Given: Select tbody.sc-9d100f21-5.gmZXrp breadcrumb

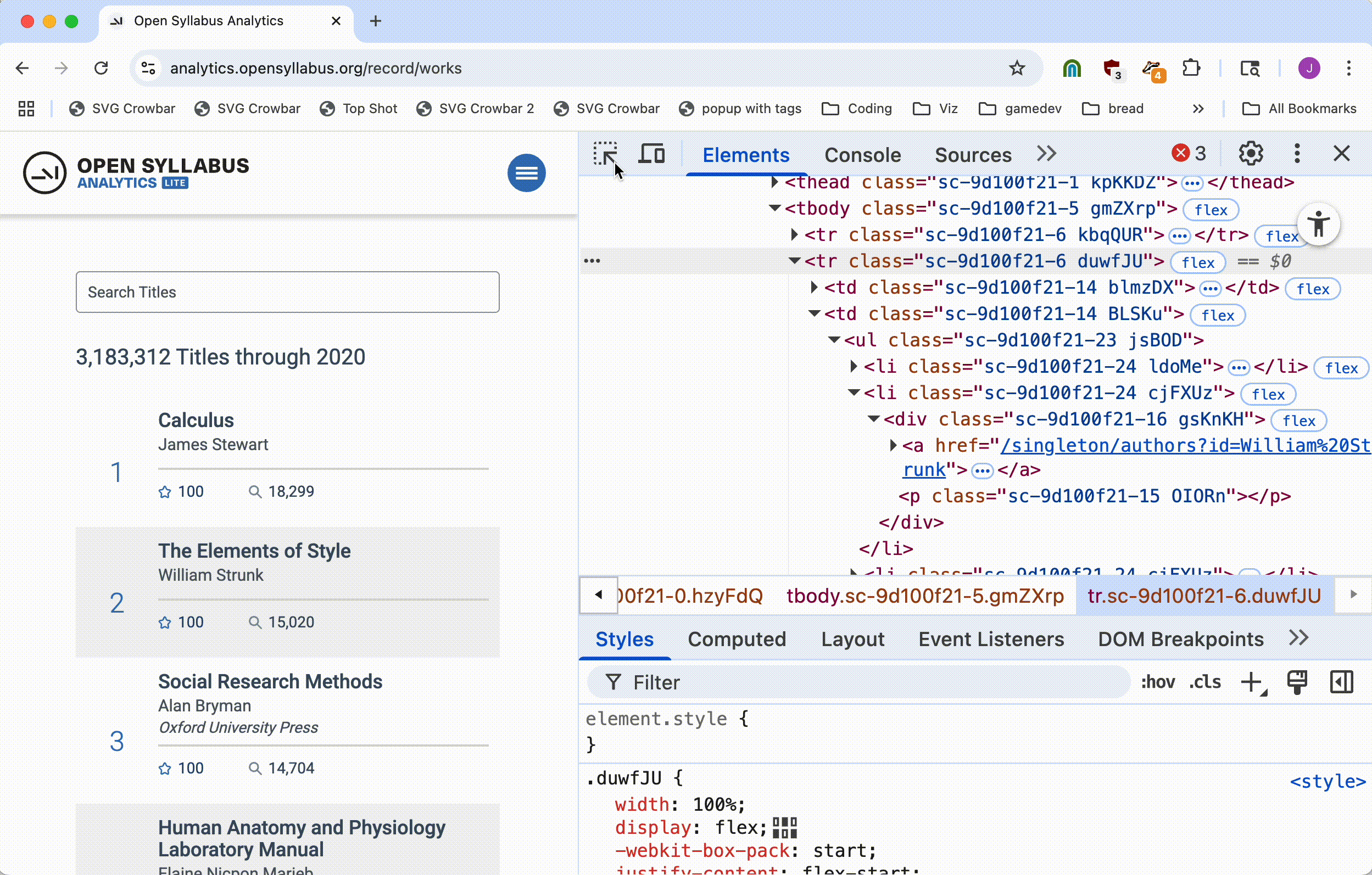Looking at the screenshot, I should (925, 596).
